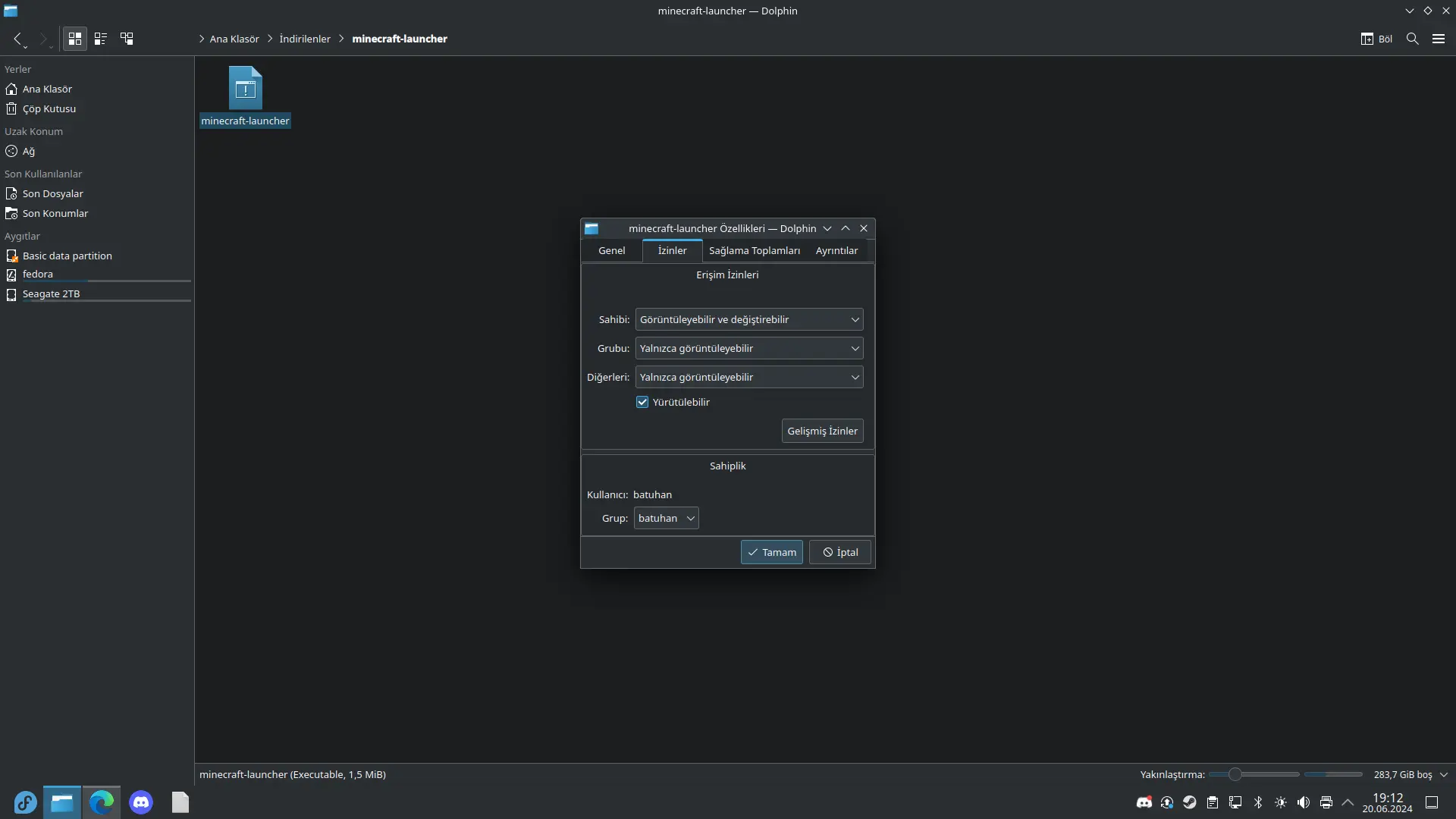Expand the free space info dropdown

point(1444,774)
